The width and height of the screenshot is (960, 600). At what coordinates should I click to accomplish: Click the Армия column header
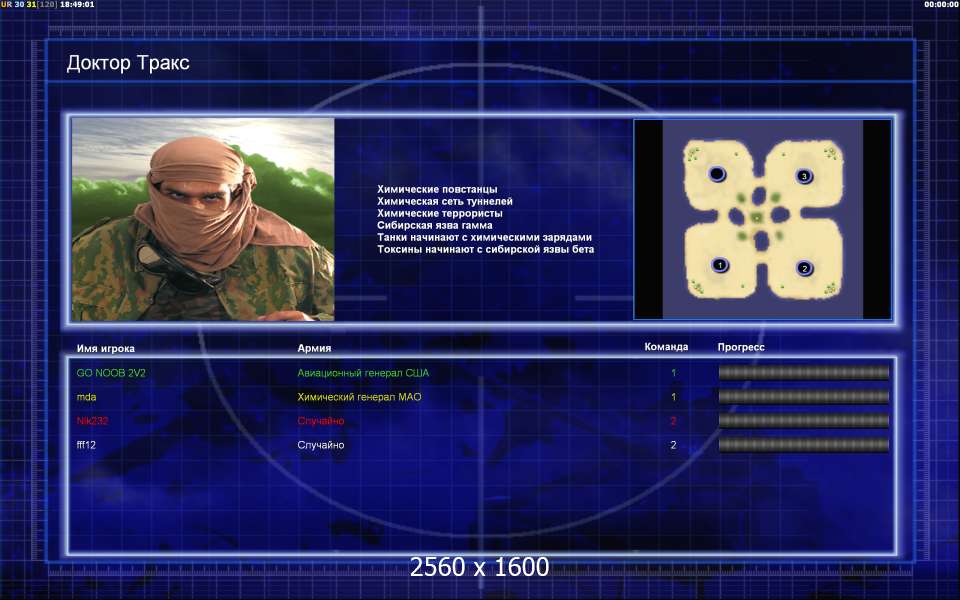(314, 348)
